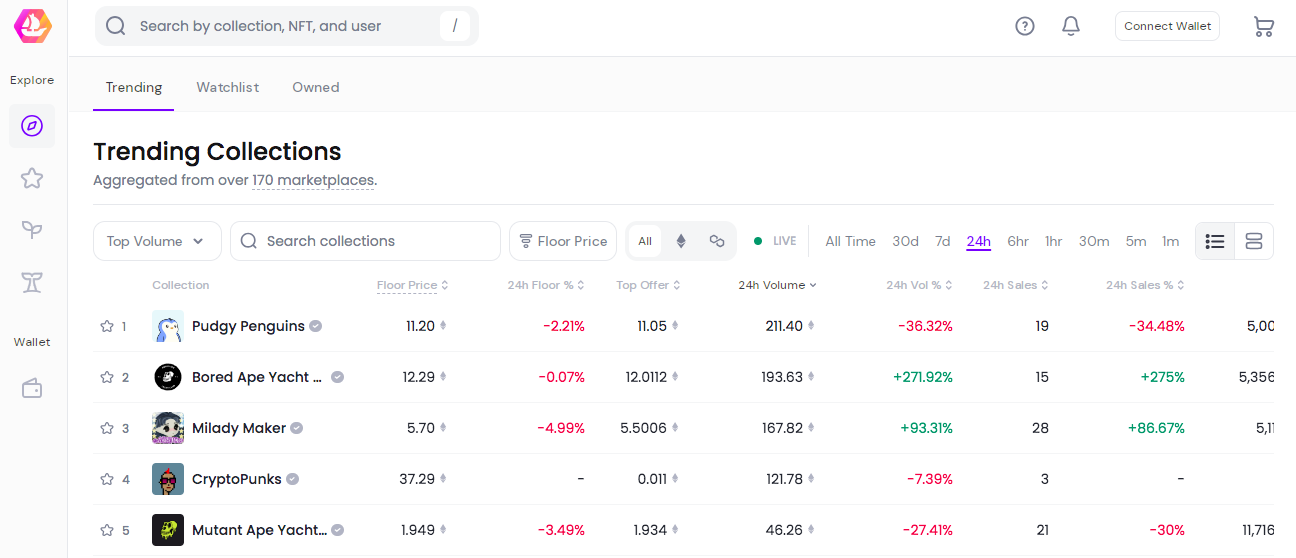
Task: Toggle the LIVE indicator
Action: (775, 241)
